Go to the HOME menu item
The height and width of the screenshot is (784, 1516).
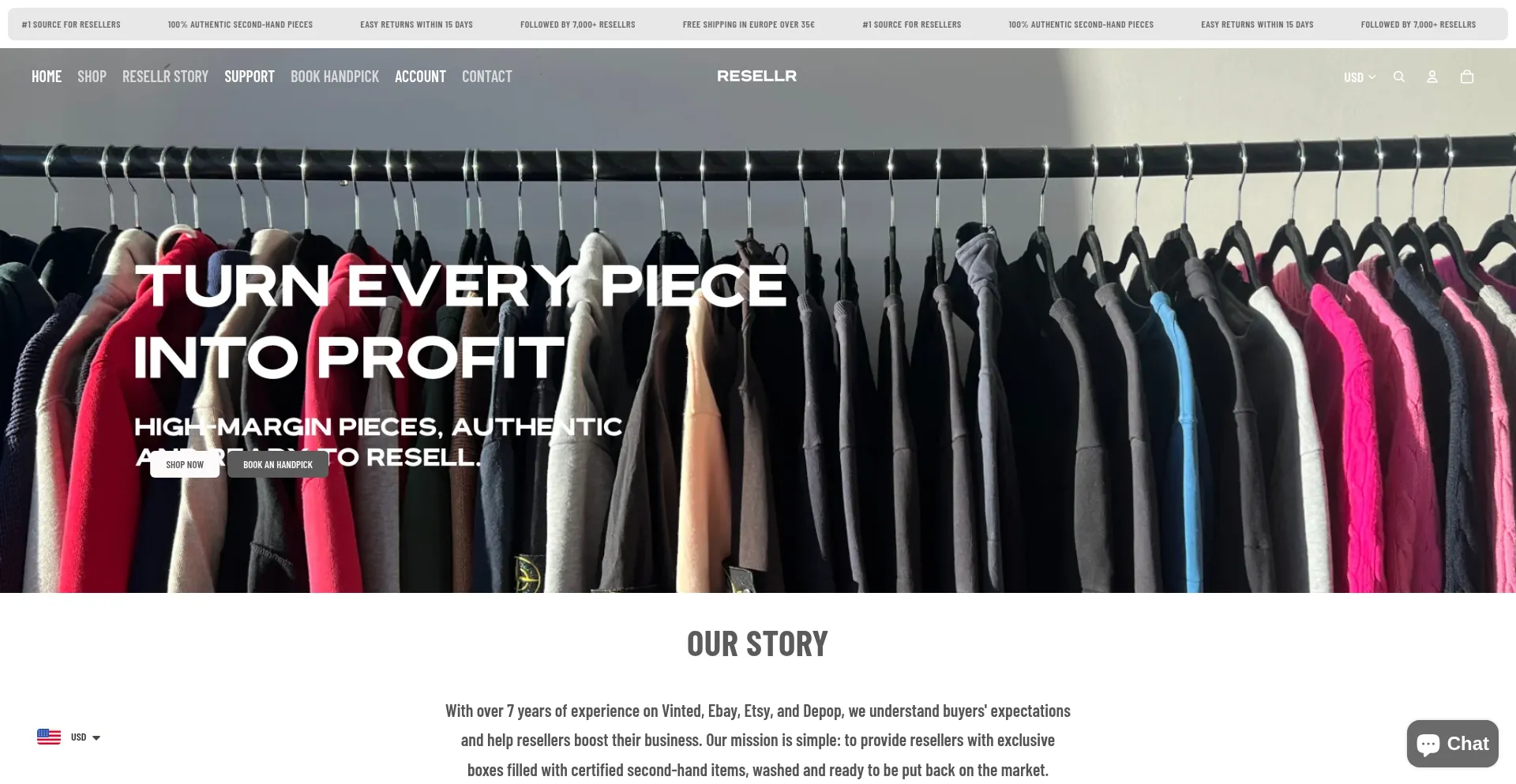click(47, 77)
